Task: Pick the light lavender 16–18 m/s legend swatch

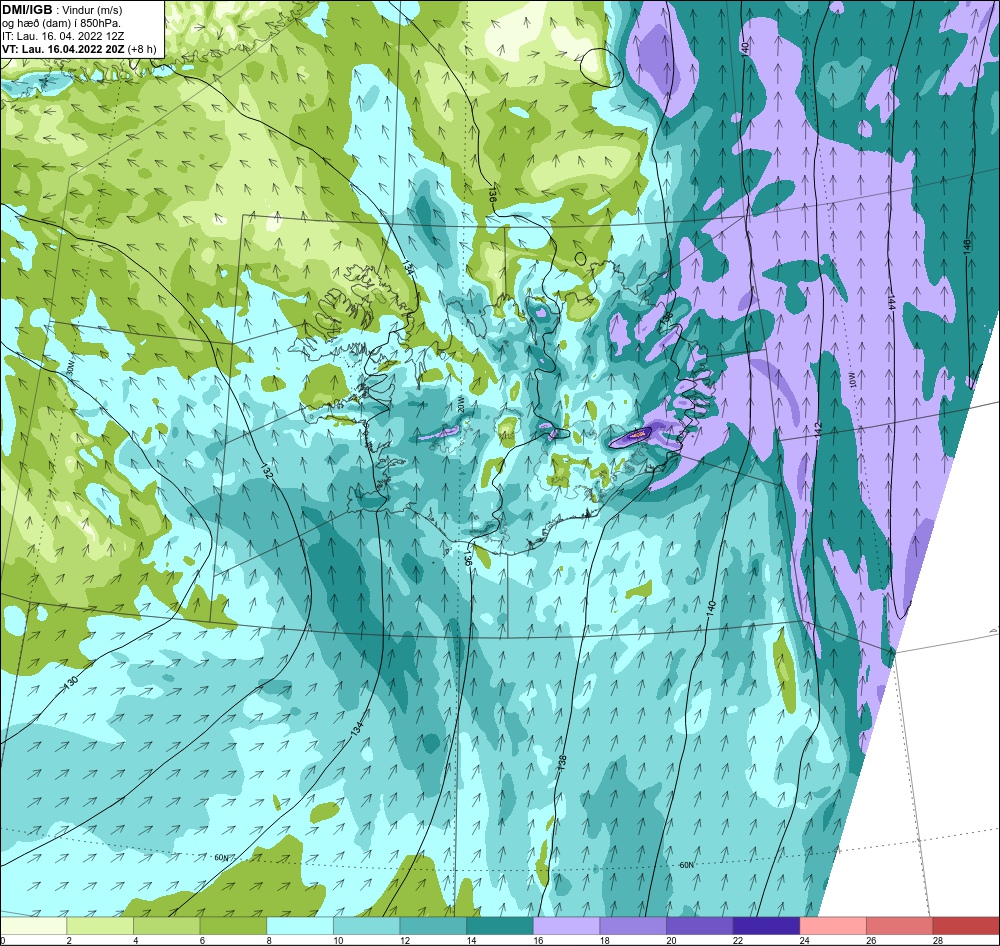Action: (x=566, y=926)
